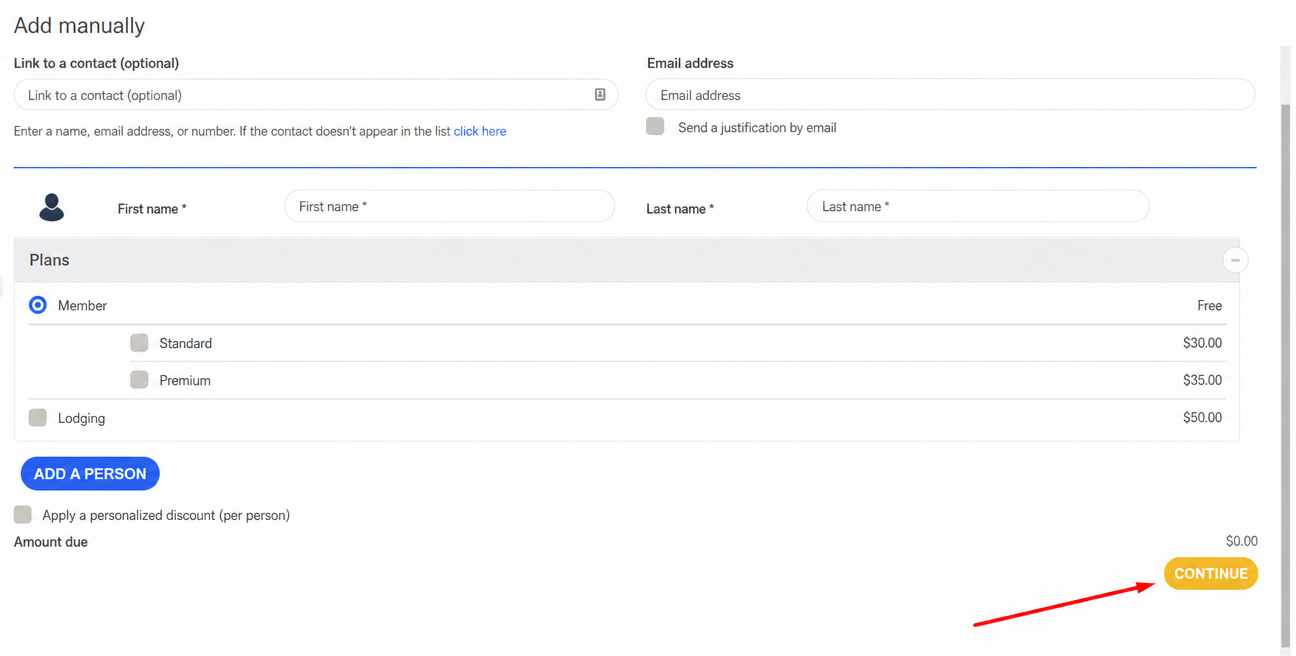Click the $30.00 Standard price
This screenshot has height=656, width=1296.
coord(1202,343)
